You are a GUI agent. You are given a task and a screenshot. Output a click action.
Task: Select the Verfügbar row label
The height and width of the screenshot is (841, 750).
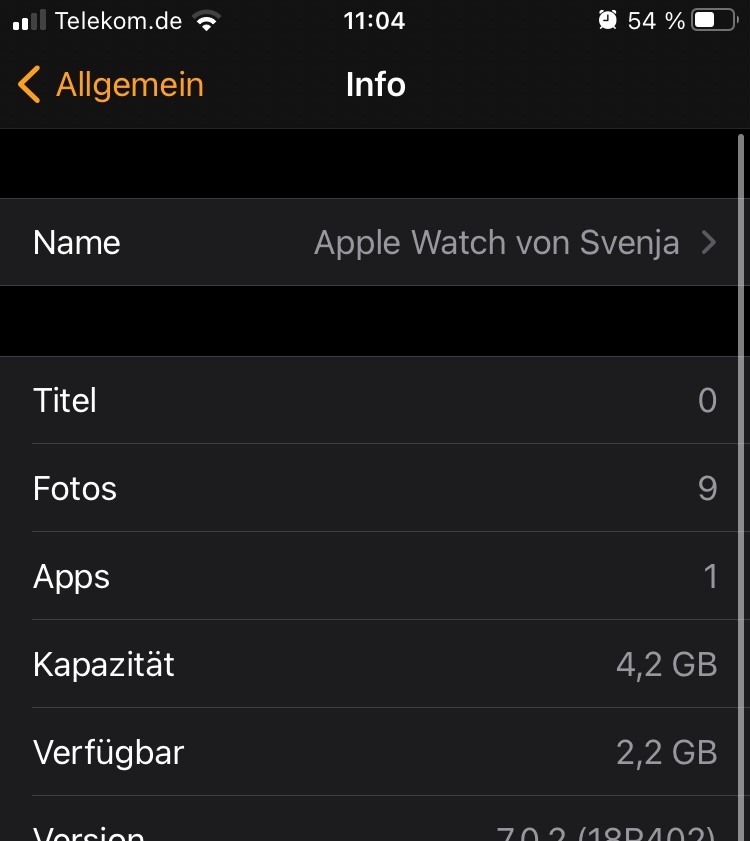[x=108, y=753]
